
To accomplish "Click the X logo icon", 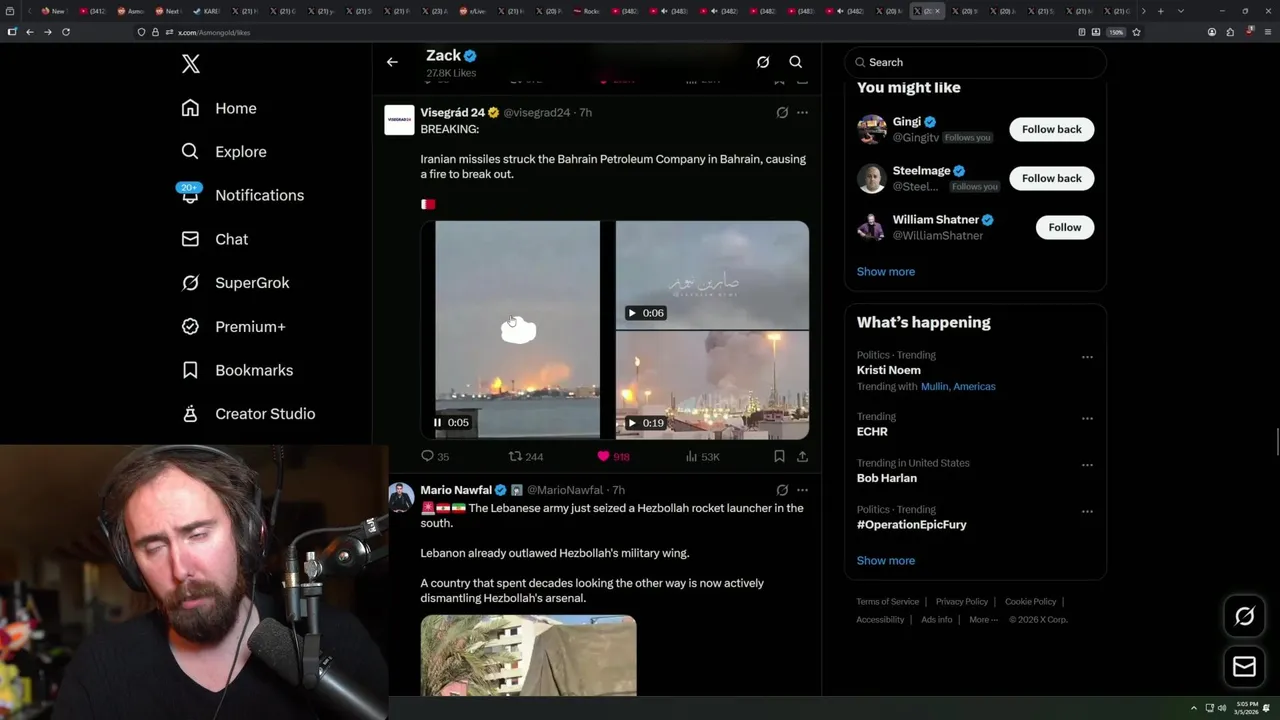I will 191,64.
